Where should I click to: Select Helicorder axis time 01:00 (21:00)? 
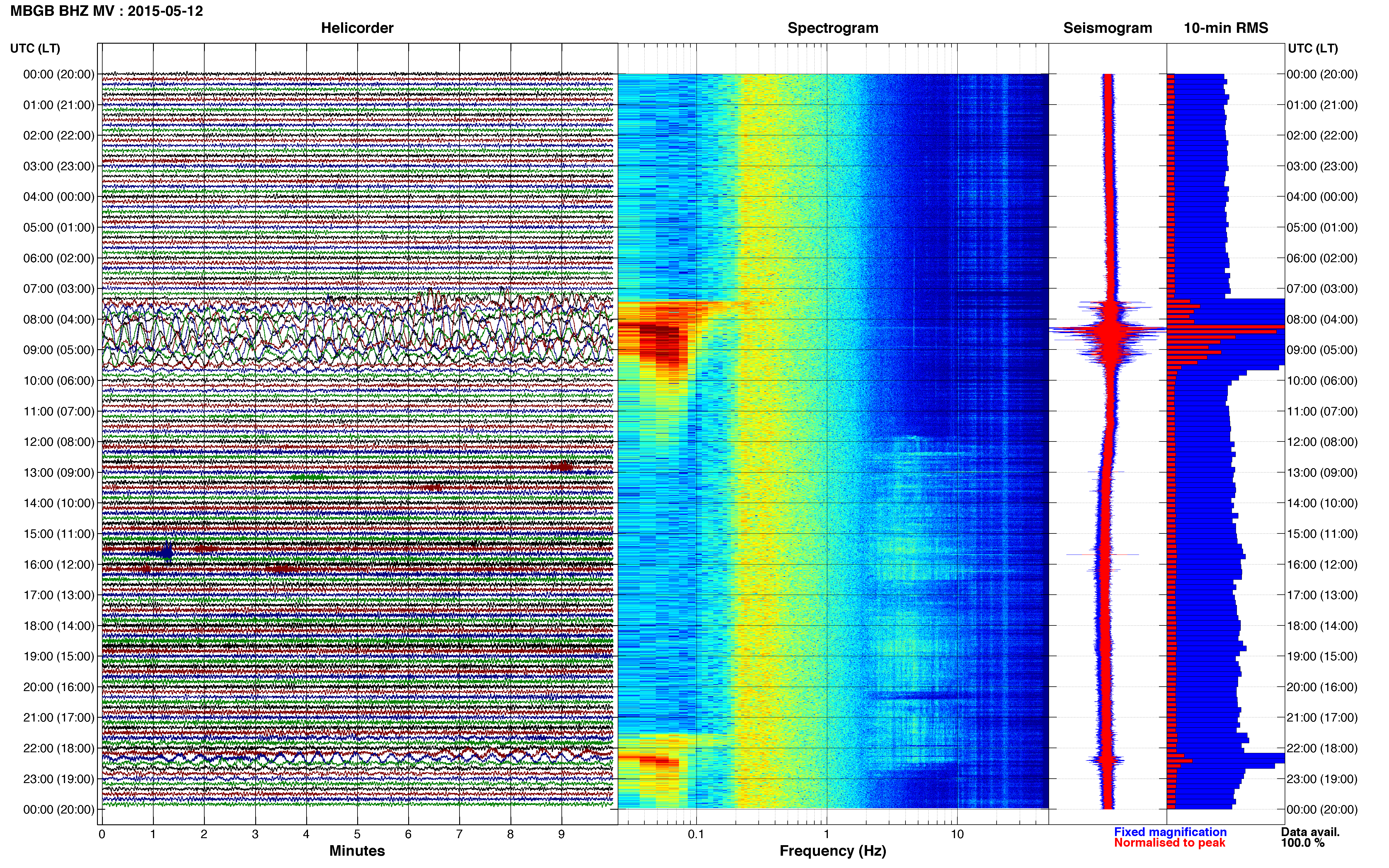(59, 105)
